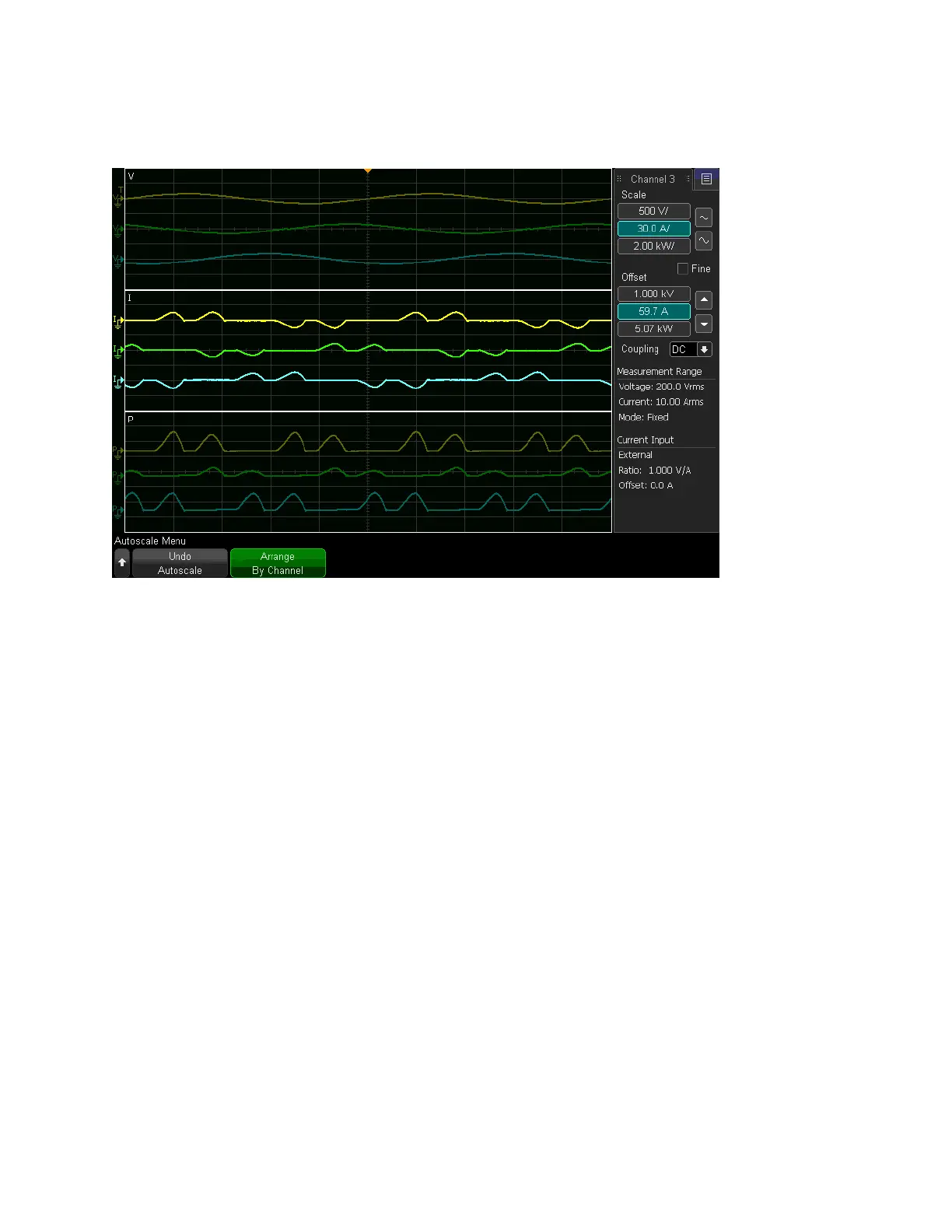Click the 'Measurement Range' heading
Image resolution: width=952 pixels, height=1232 pixels.
click(x=660, y=372)
